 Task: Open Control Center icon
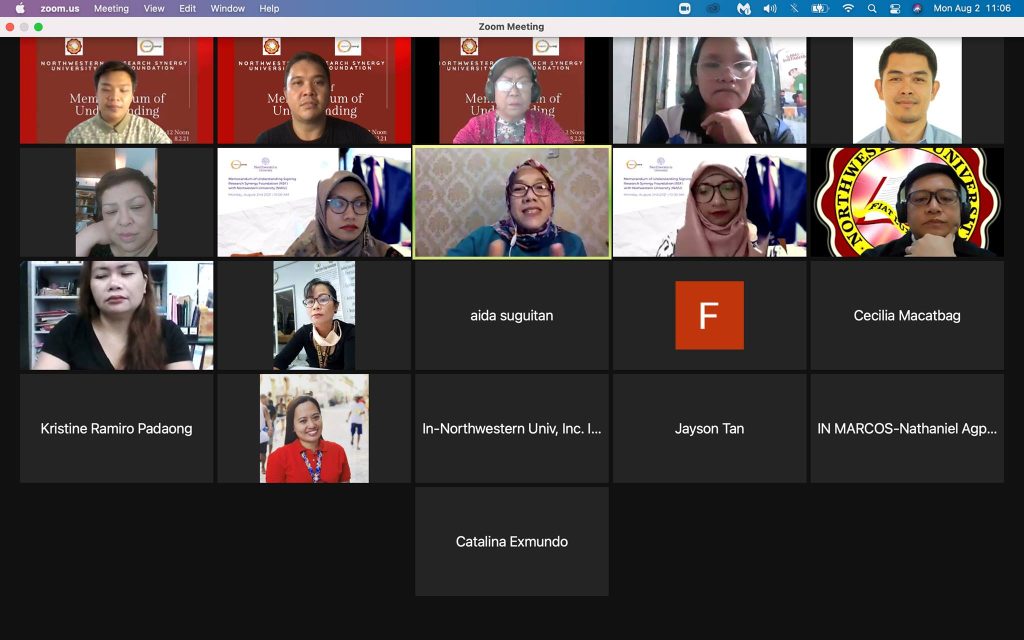pos(894,8)
